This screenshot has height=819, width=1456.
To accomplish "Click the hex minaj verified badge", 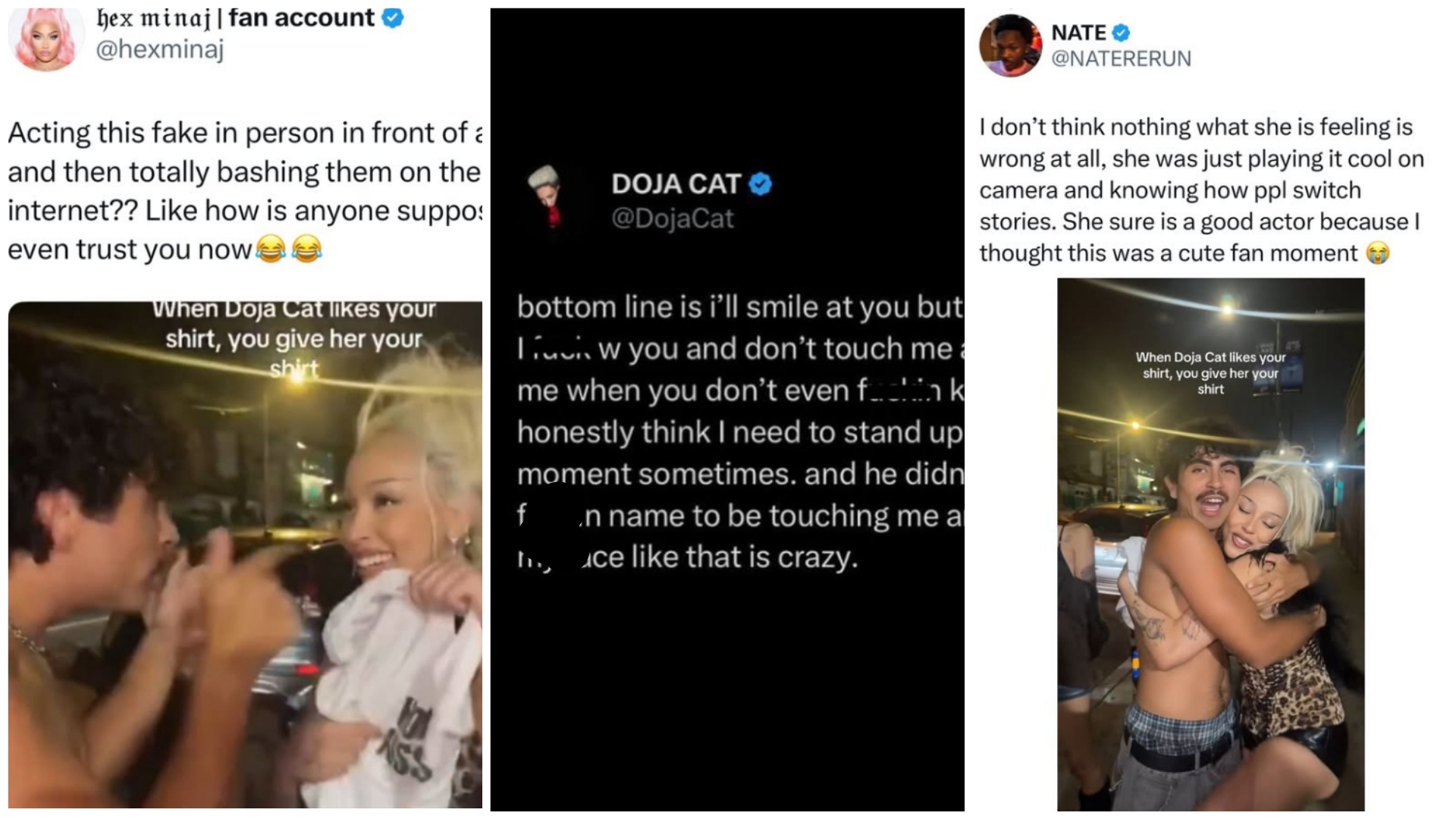I will [393, 17].
